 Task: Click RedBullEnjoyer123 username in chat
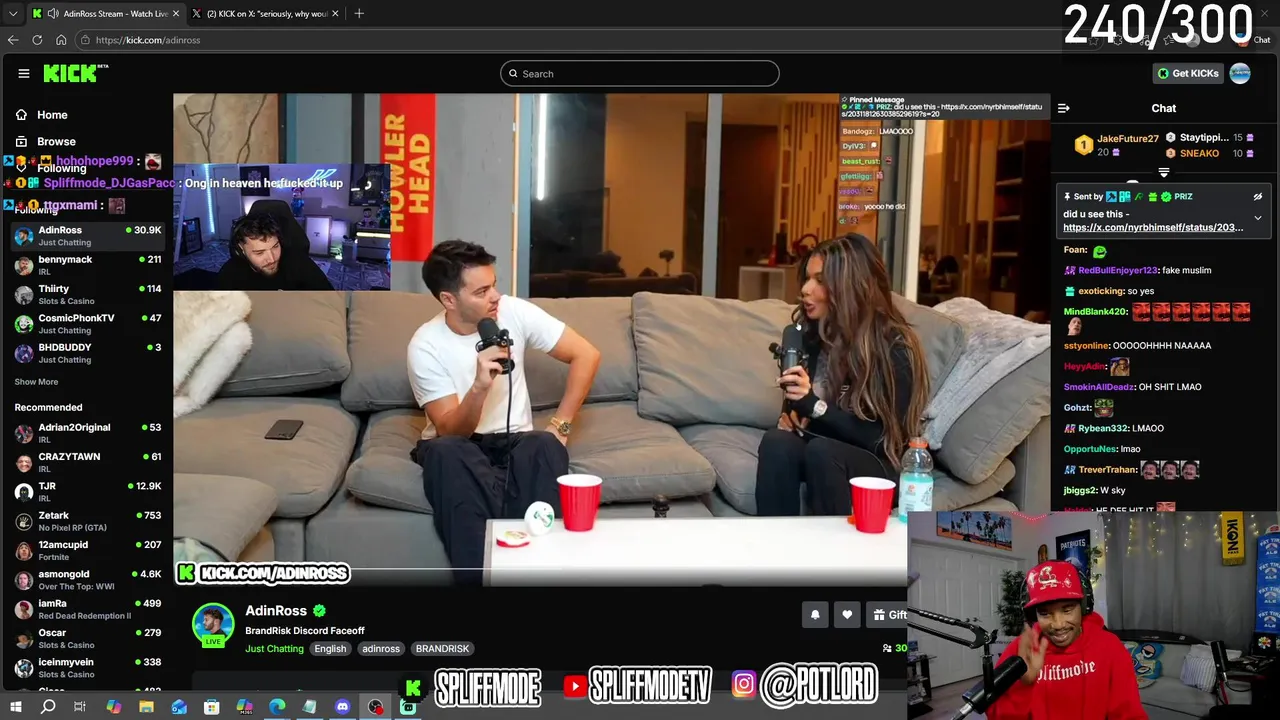(1118, 270)
